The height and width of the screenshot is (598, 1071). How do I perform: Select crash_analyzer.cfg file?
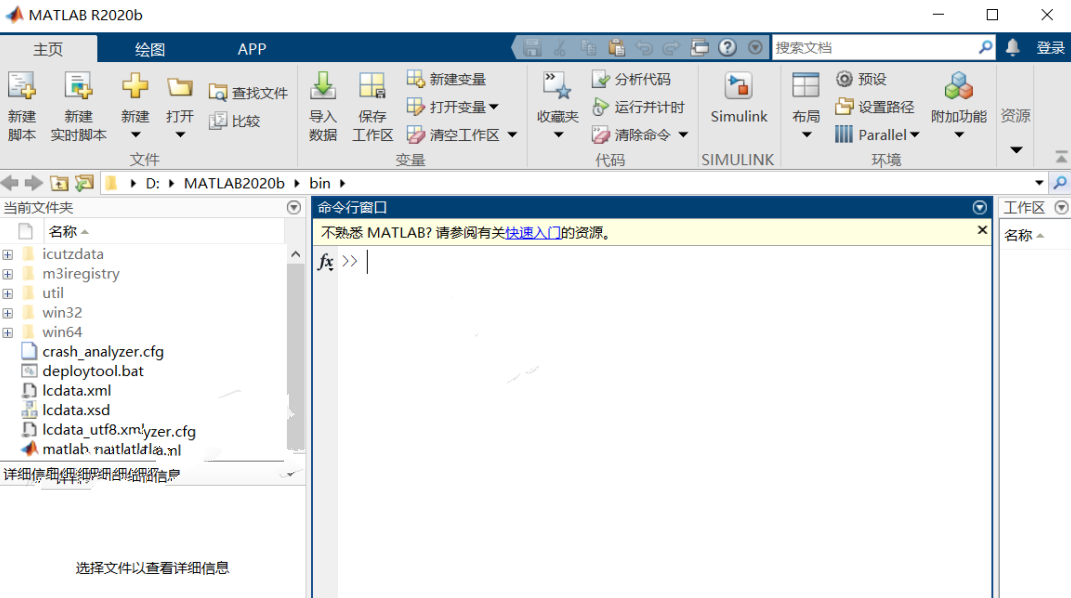click(x=102, y=352)
